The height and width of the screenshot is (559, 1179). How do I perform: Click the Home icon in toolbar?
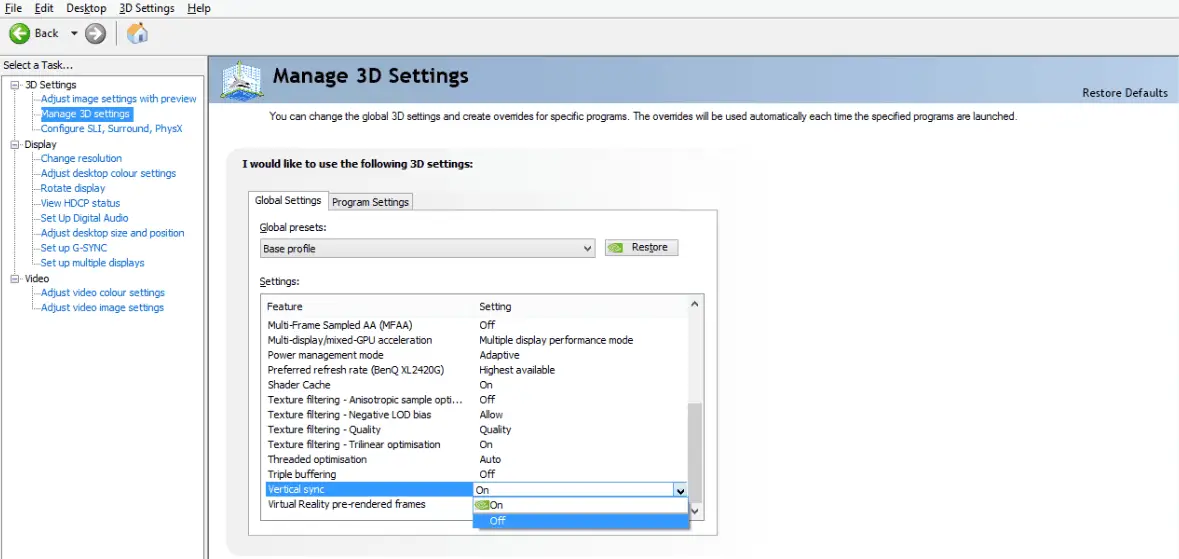coord(137,33)
